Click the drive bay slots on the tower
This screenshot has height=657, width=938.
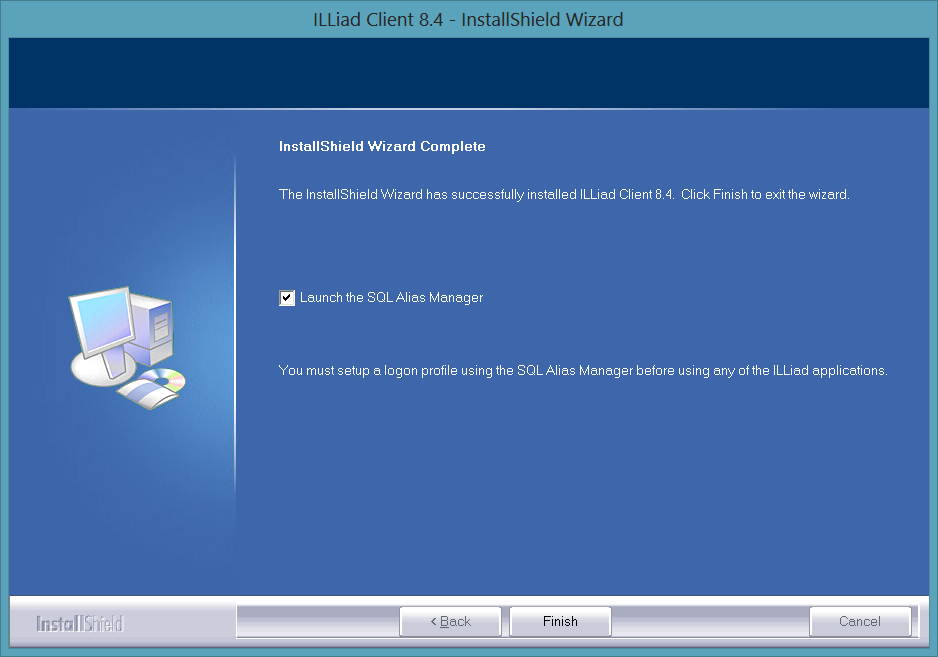pyautogui.click(x=161, y=318)
